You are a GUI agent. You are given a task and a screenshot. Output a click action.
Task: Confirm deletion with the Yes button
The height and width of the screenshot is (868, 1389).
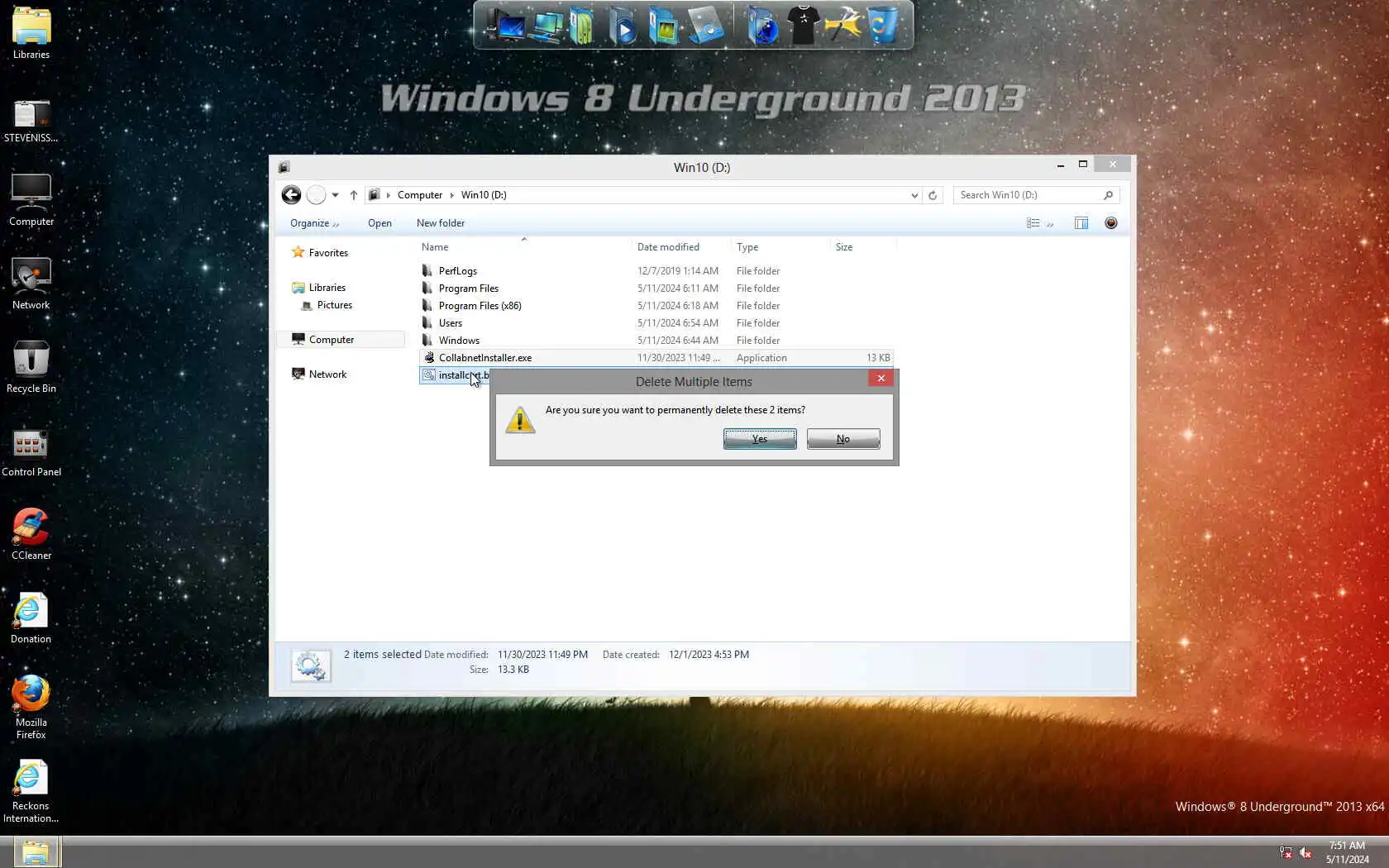[x=760, y=439]
